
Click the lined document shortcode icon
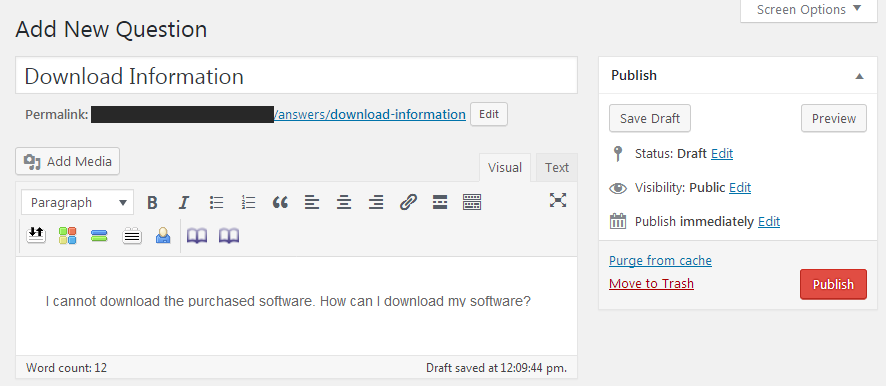(x=132, y=236)
